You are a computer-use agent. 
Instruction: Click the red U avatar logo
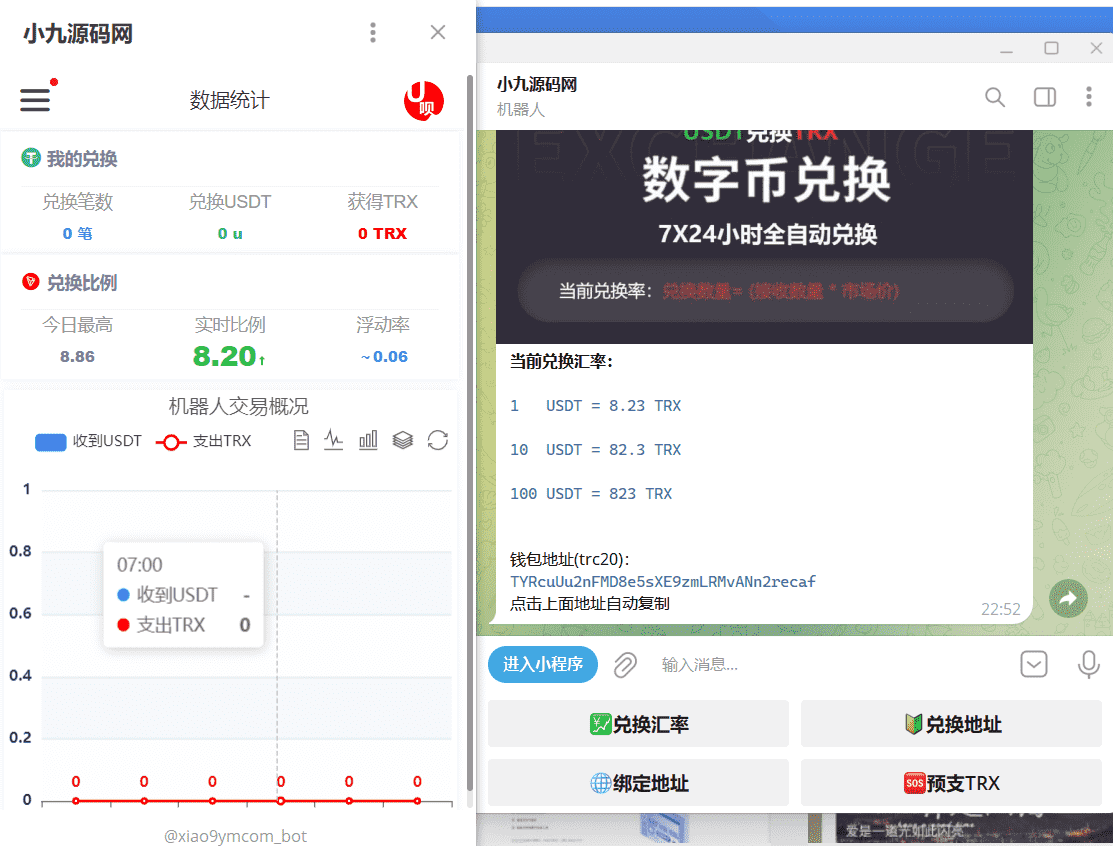[423, 100]
